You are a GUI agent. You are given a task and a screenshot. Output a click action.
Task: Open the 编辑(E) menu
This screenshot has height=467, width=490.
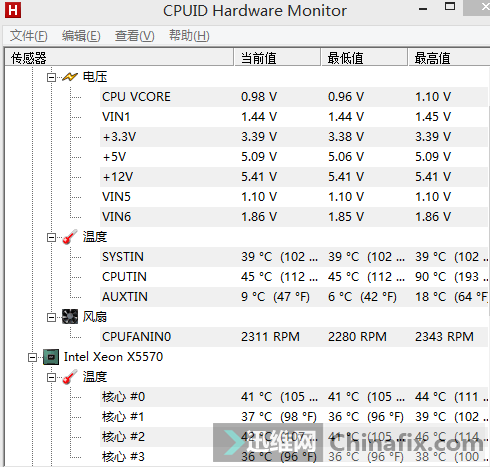tap(81, 36)
